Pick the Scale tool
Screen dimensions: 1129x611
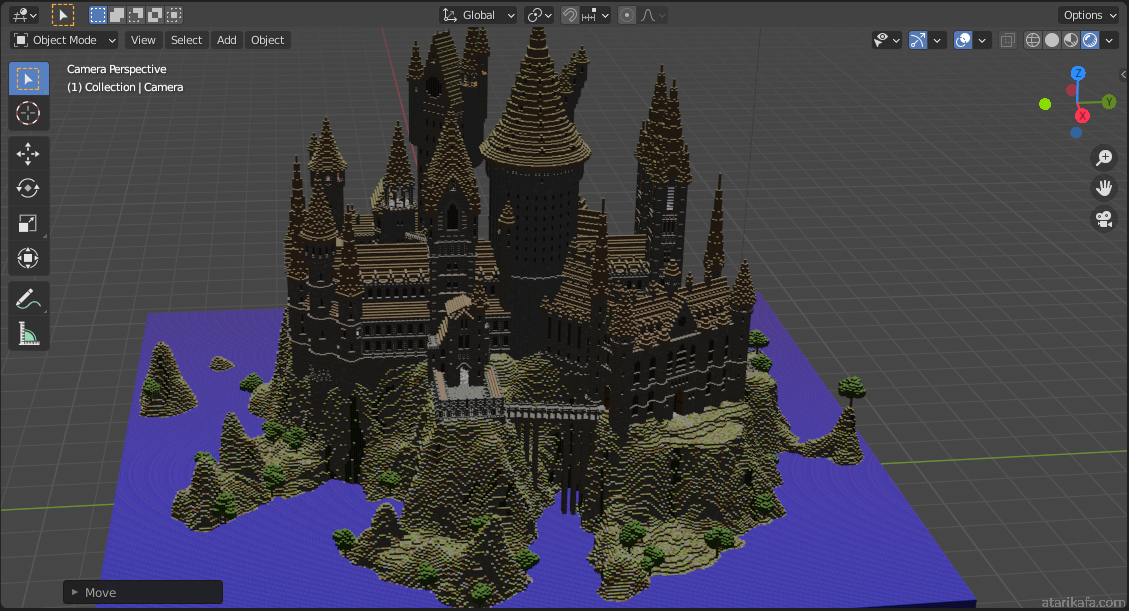point(28,223)
